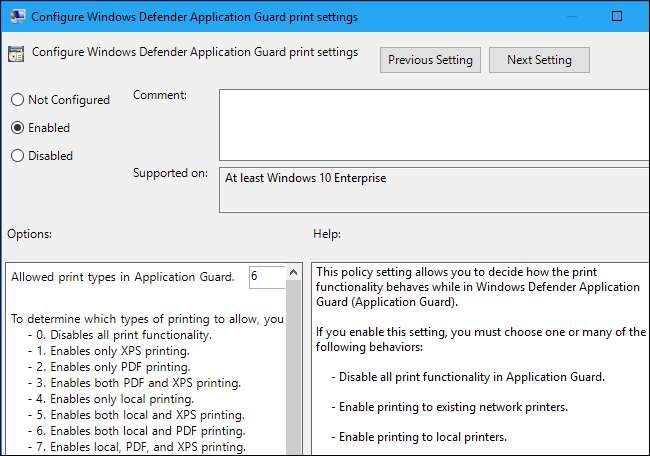Click the Options pane scroll up arrow
This screenshot has height=456, width=650.
pyautogui.click(x=293, y=272)
